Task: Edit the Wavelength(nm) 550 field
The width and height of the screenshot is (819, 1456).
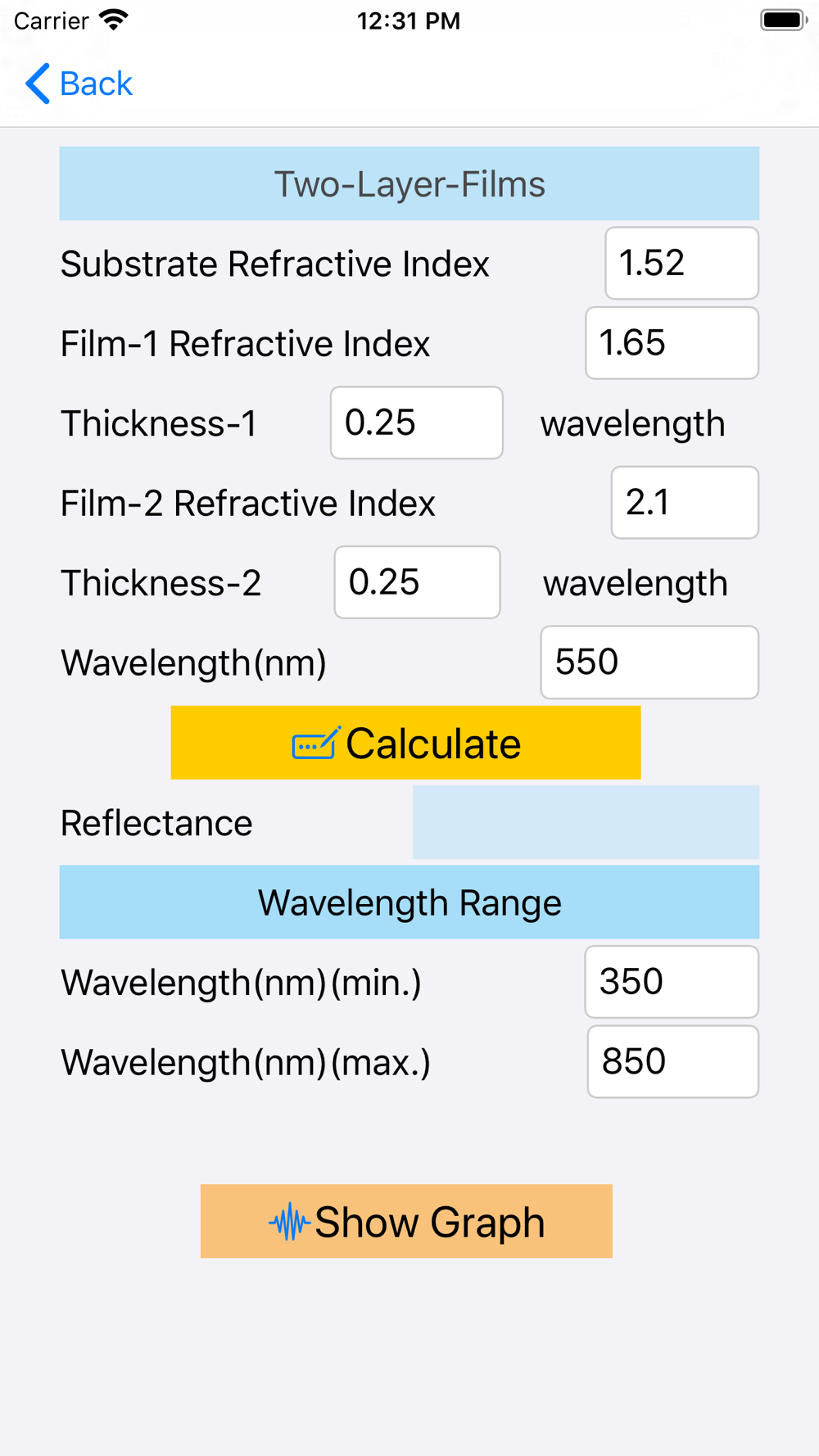Action: pyautogui.click(x=649, y=662)
